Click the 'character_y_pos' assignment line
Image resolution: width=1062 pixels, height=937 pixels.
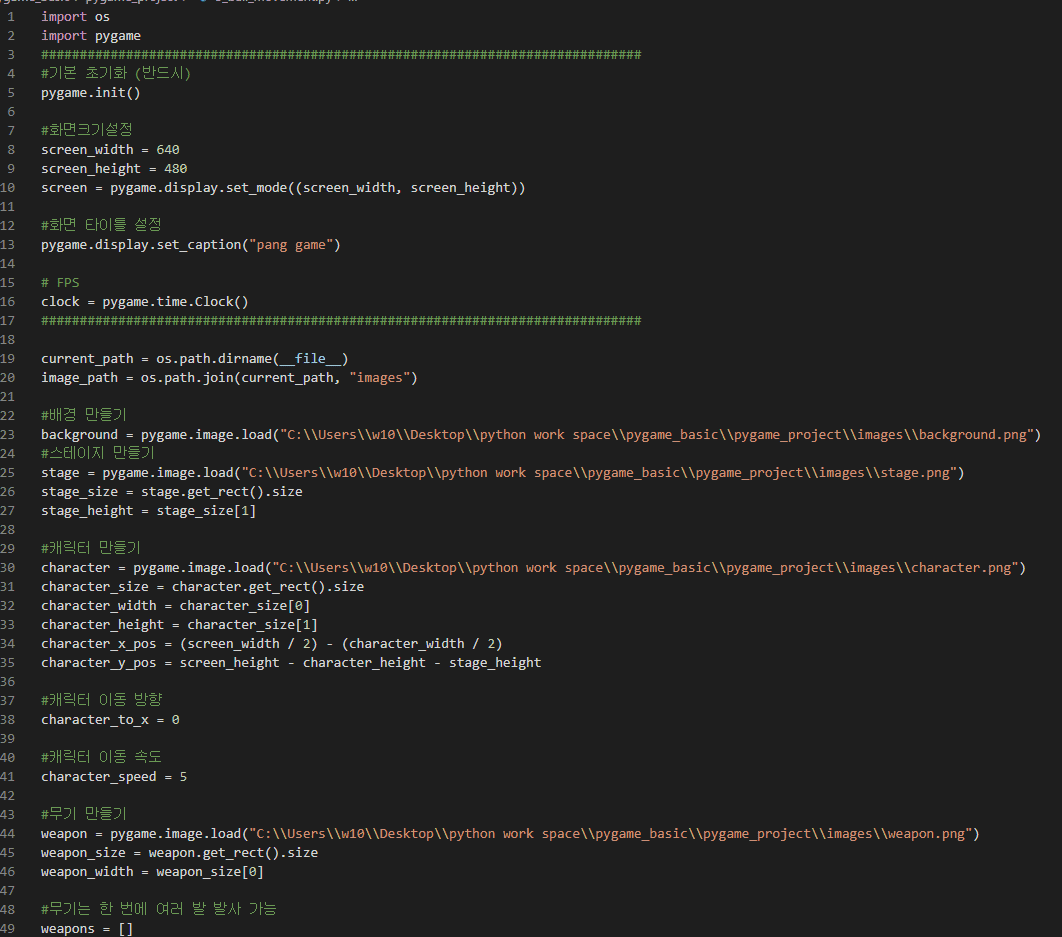pos(291,662)
